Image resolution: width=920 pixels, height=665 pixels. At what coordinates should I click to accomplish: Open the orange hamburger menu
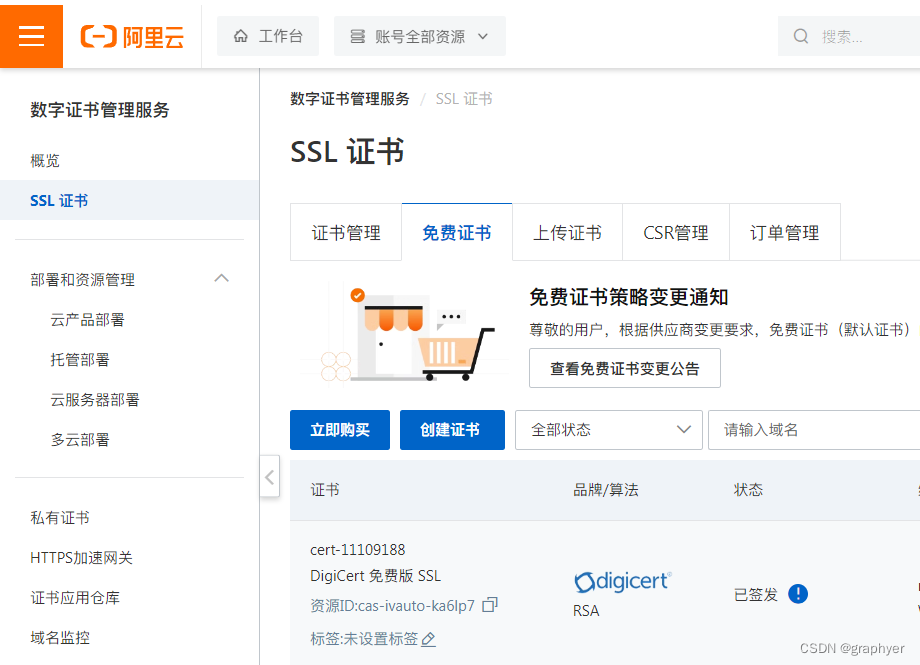(31, 36)
